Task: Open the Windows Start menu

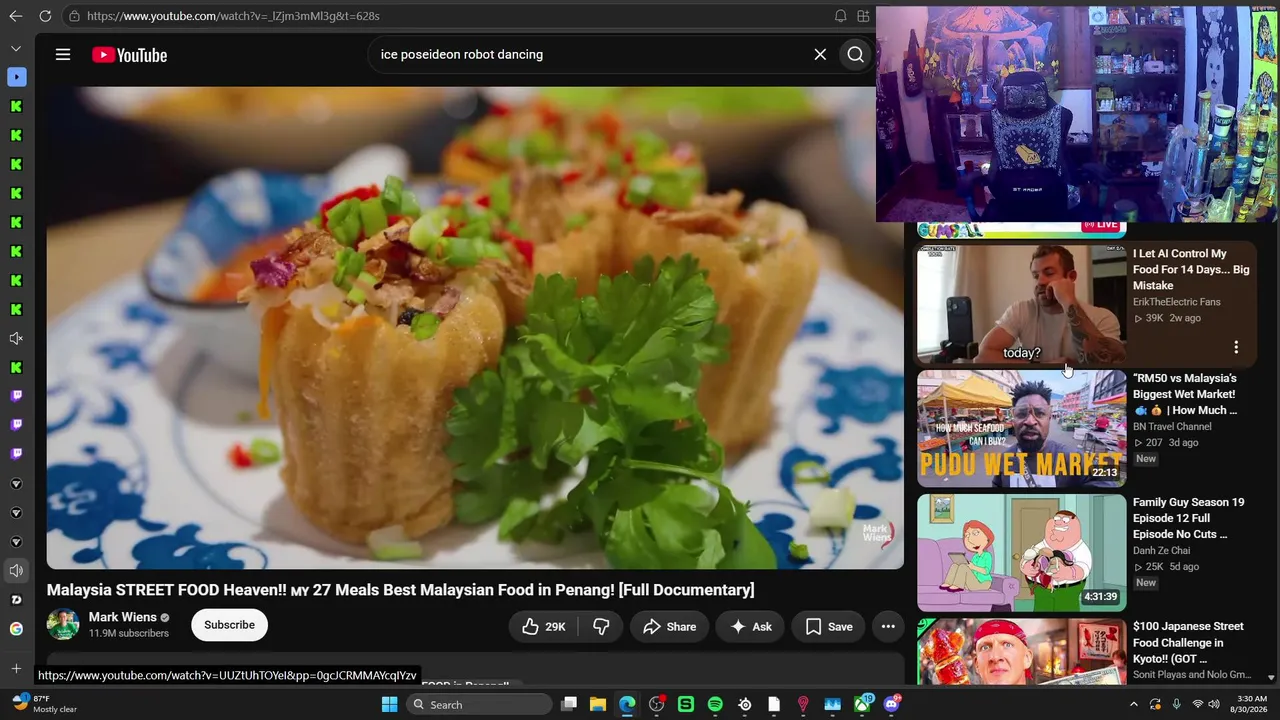Action: tap(390, 705)
